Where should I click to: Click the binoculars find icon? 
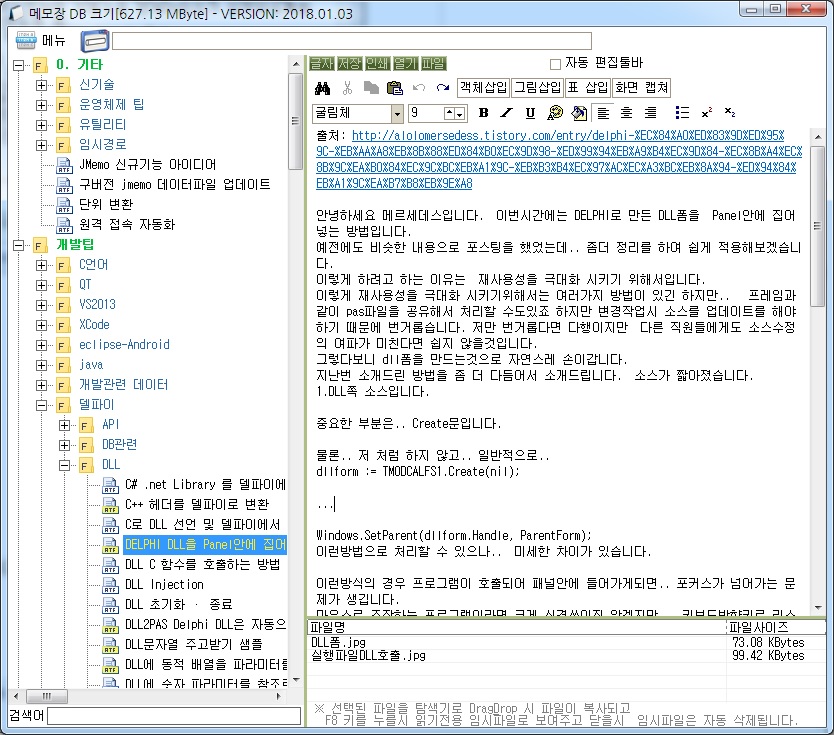click(x=322, y=87)
